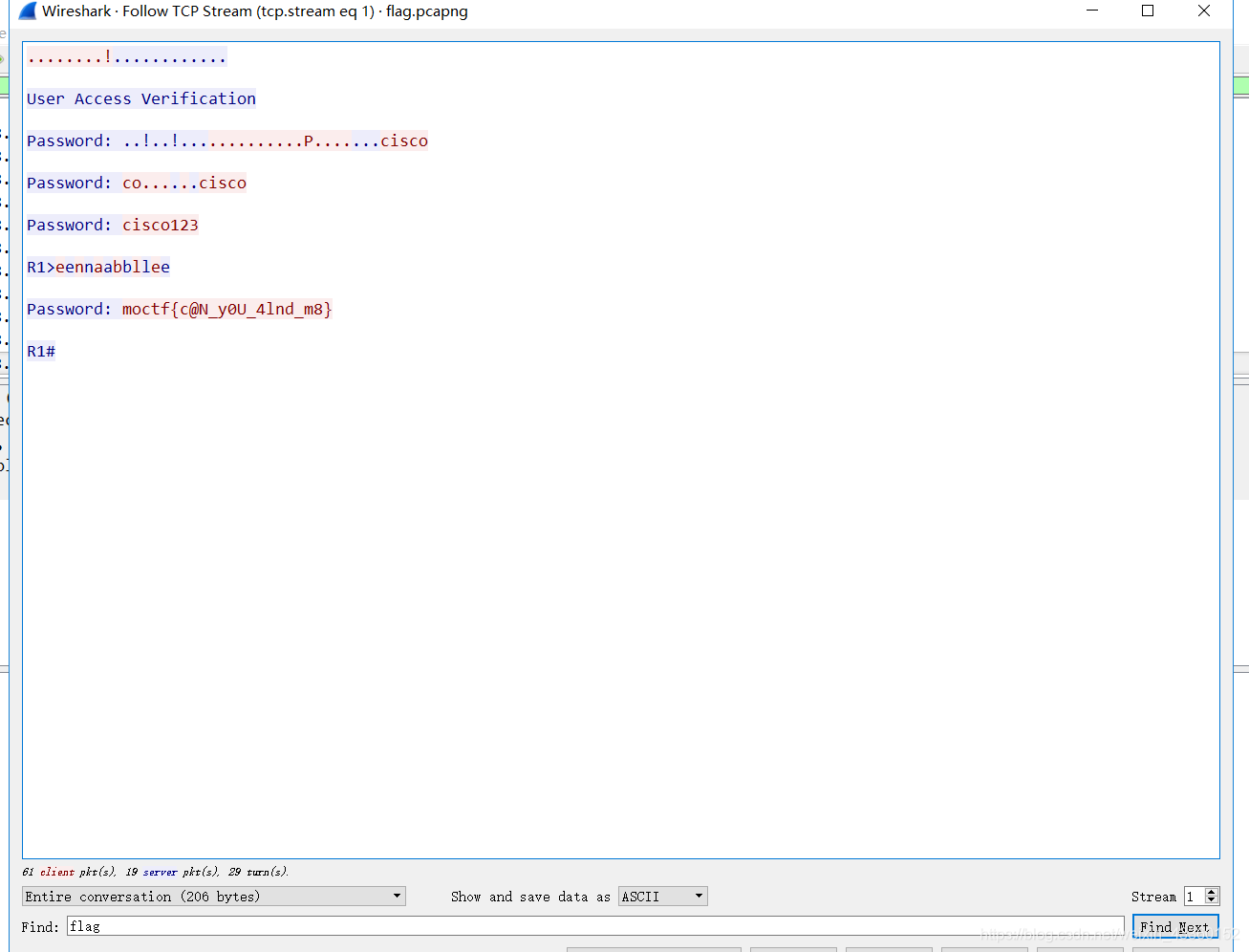This screenshot has width=1249, height=952.
Task: Decrease the Stream number with down arrow
Action: click(x=1212, y=900)
